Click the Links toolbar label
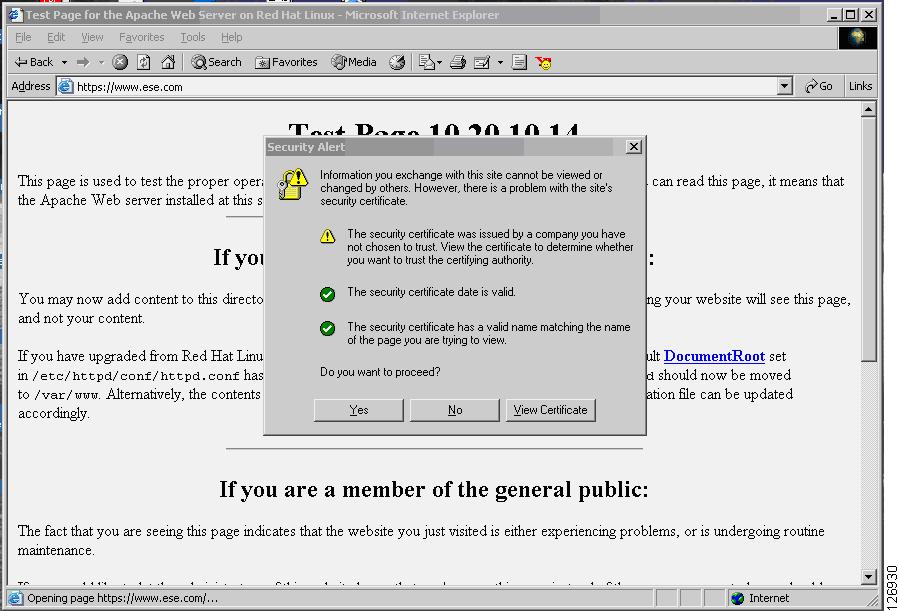The height and width of the screenshot is (611, 899). [x=861, y=87]
